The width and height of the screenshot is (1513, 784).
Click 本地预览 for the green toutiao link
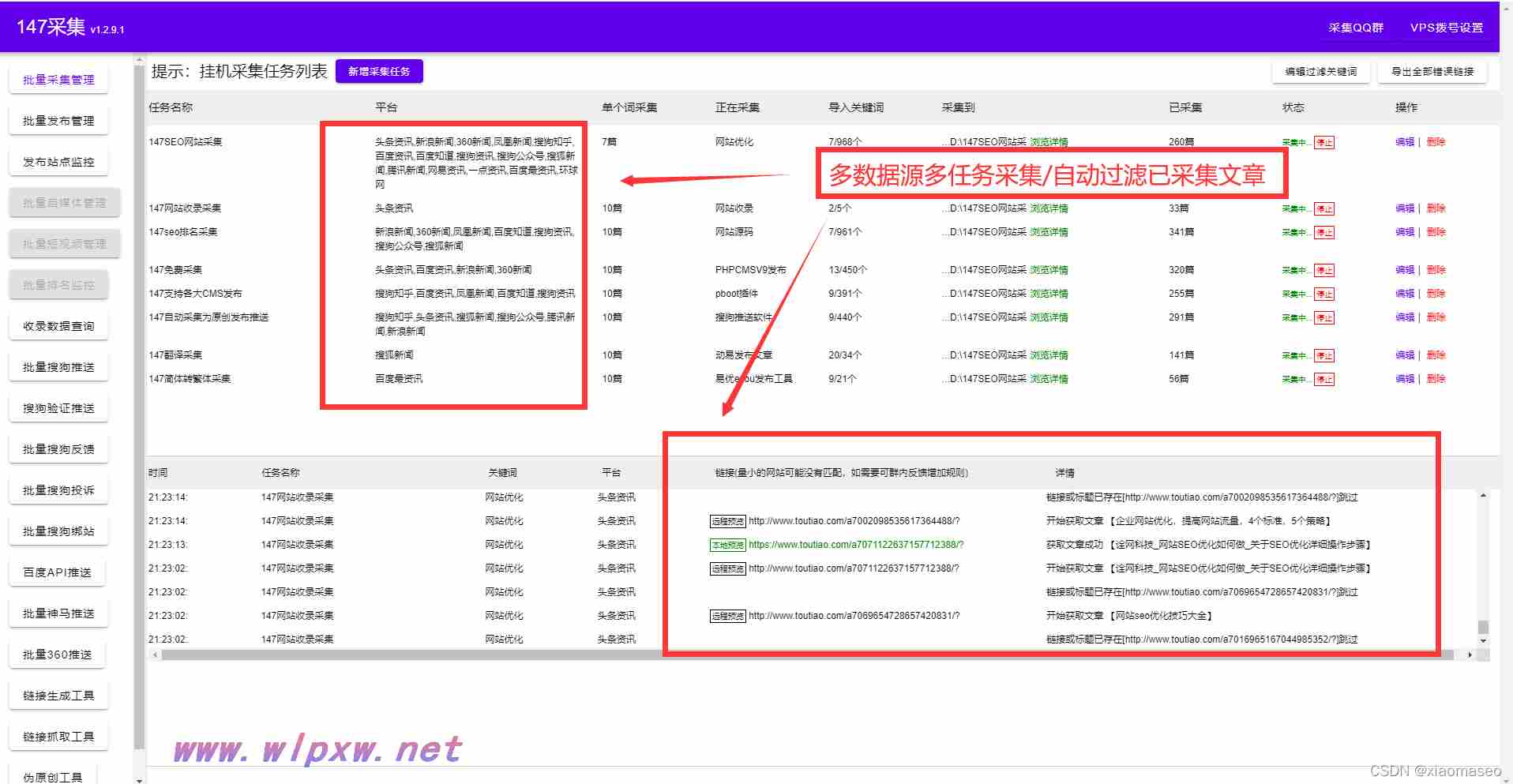727,546
